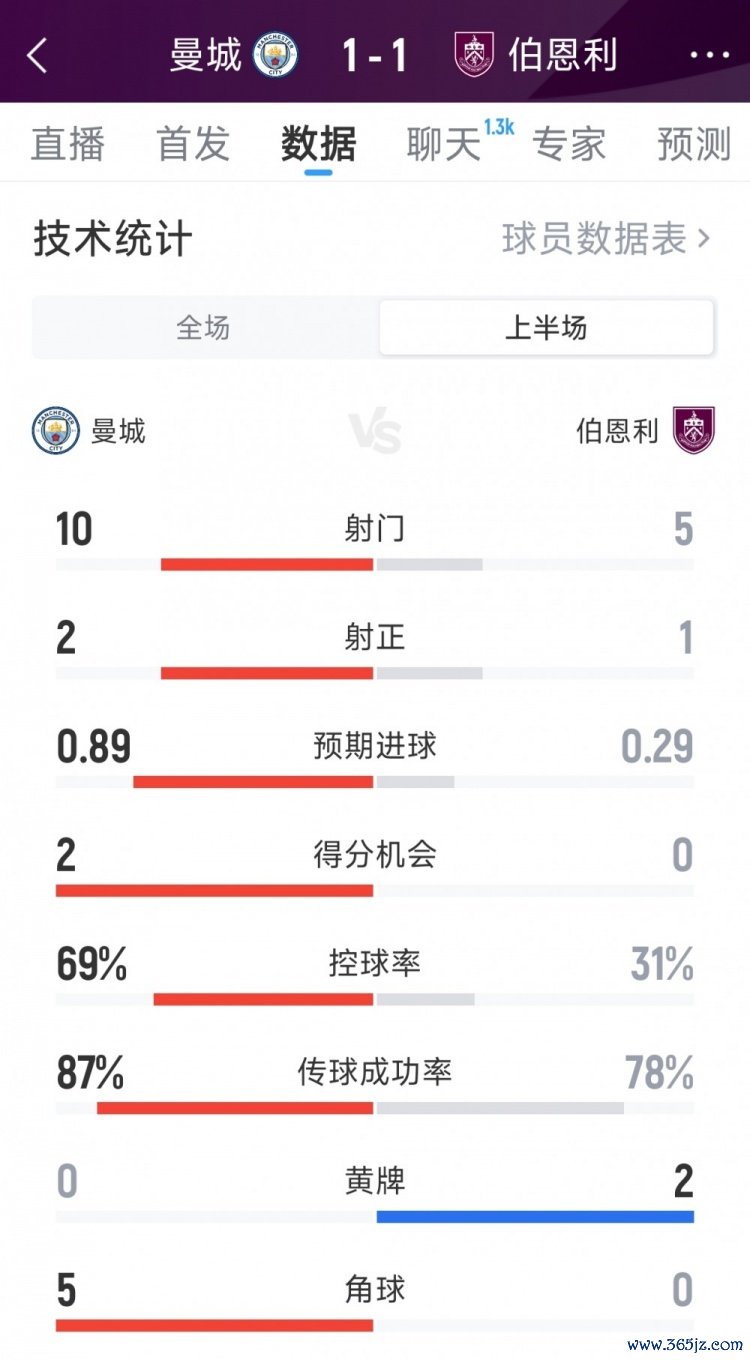Tap Manchester City logo above statistics
Image resolution: width=750 pixels, height=1360 pixels.
pyautogui.click(x=55, y=431)
